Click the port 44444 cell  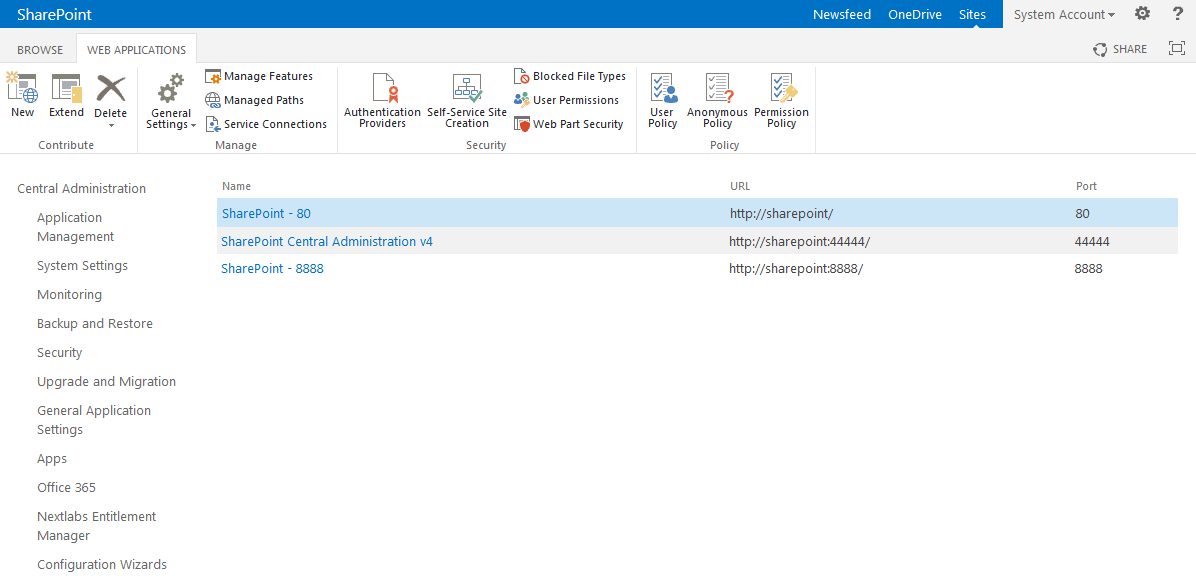[1092, 242]
